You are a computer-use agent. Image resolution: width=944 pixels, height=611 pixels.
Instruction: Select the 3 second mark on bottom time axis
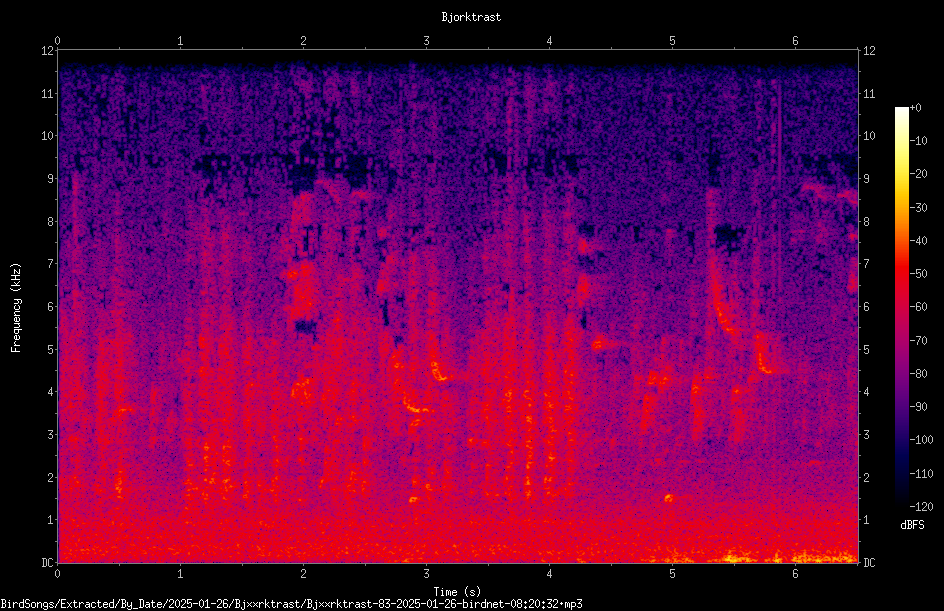[426, 574]
